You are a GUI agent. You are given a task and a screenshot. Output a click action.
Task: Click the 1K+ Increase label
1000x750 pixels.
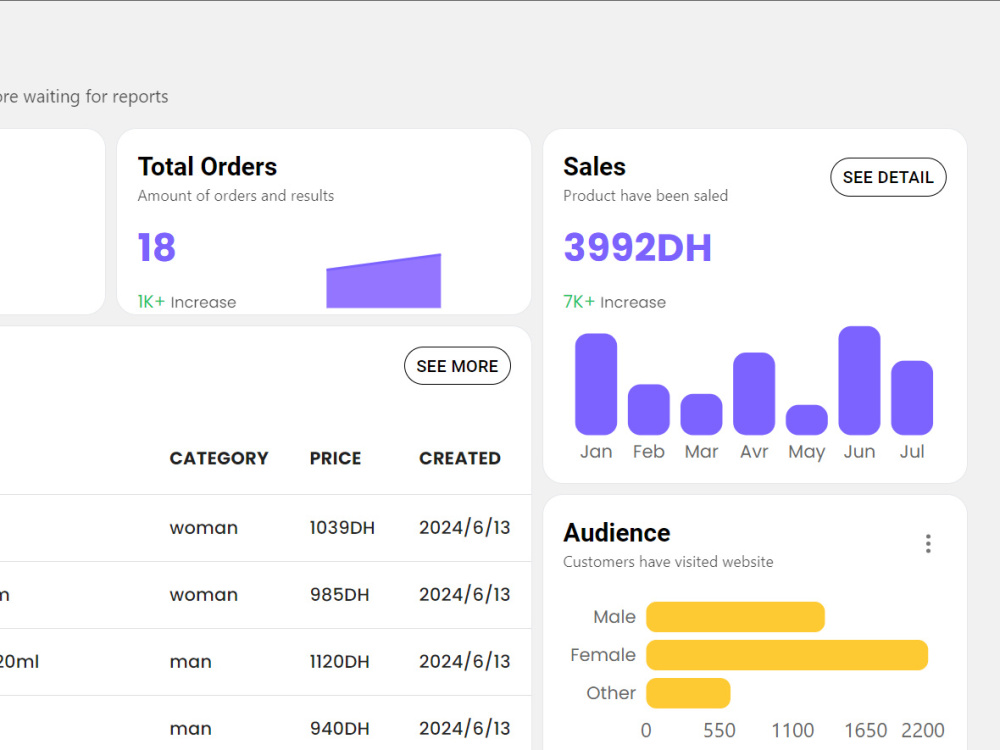tap(186, 302)
